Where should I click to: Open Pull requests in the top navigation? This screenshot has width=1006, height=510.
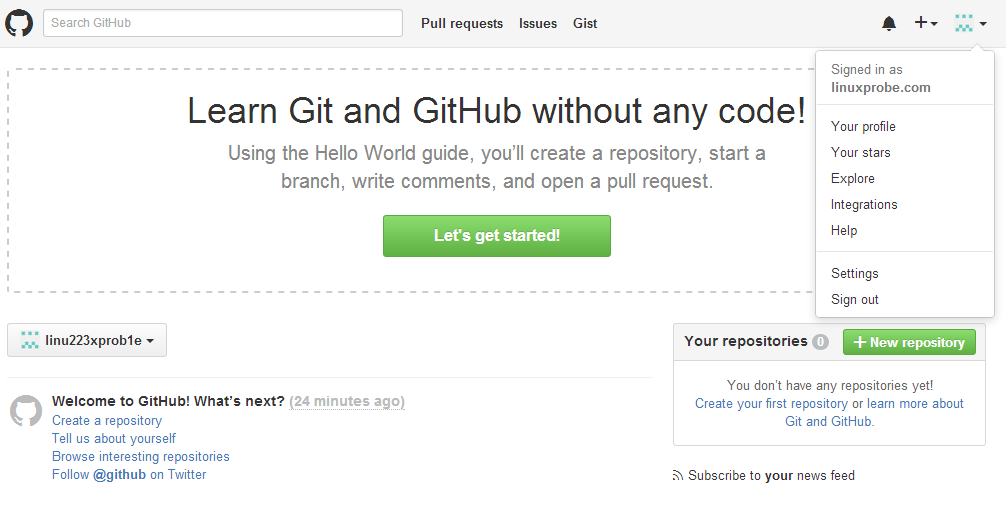click(x=462, y=23)
